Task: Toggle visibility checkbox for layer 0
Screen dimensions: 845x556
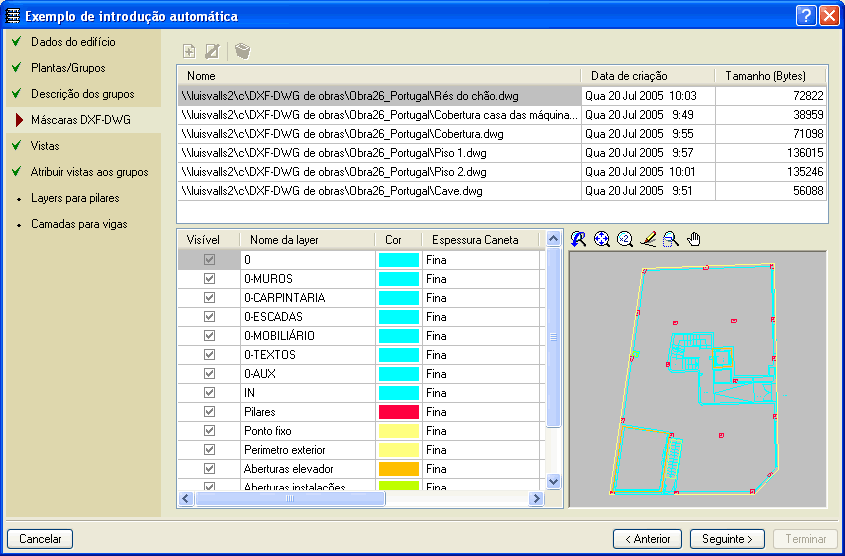Action: tap(209, 260)
